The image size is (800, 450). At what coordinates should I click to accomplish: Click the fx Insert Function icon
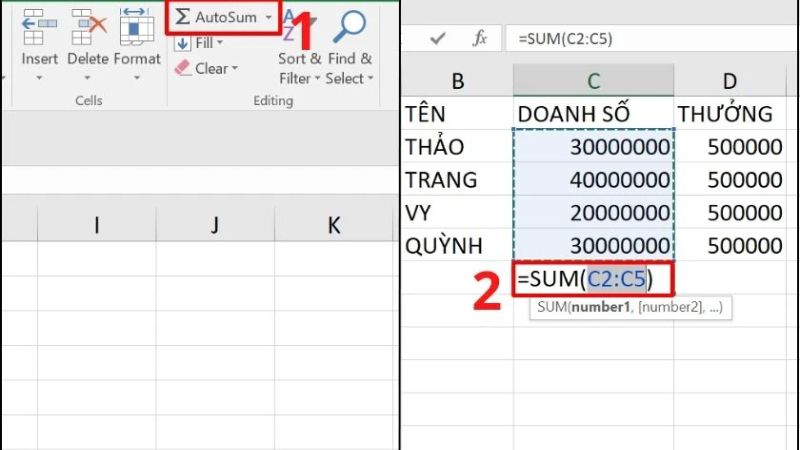(x=480, y=38)
